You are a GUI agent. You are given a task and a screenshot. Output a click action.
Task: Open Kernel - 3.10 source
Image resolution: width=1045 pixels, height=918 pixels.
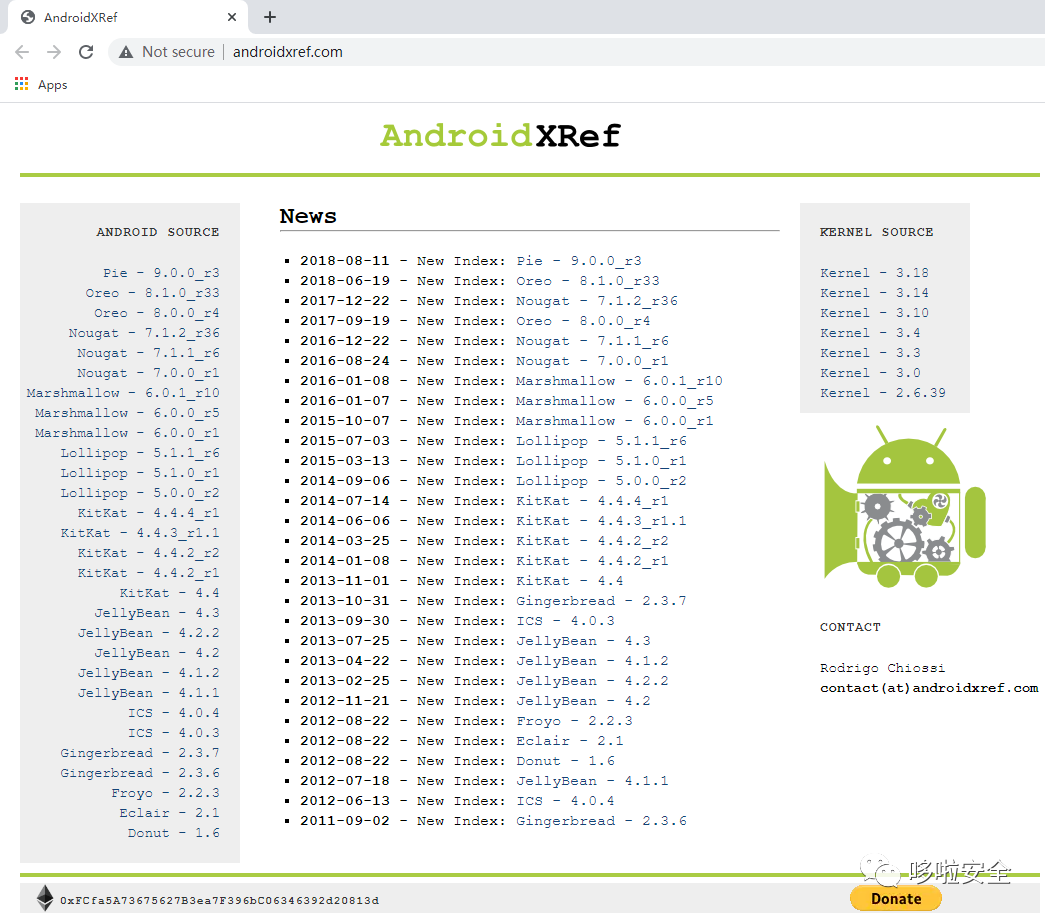coord(874,313)
